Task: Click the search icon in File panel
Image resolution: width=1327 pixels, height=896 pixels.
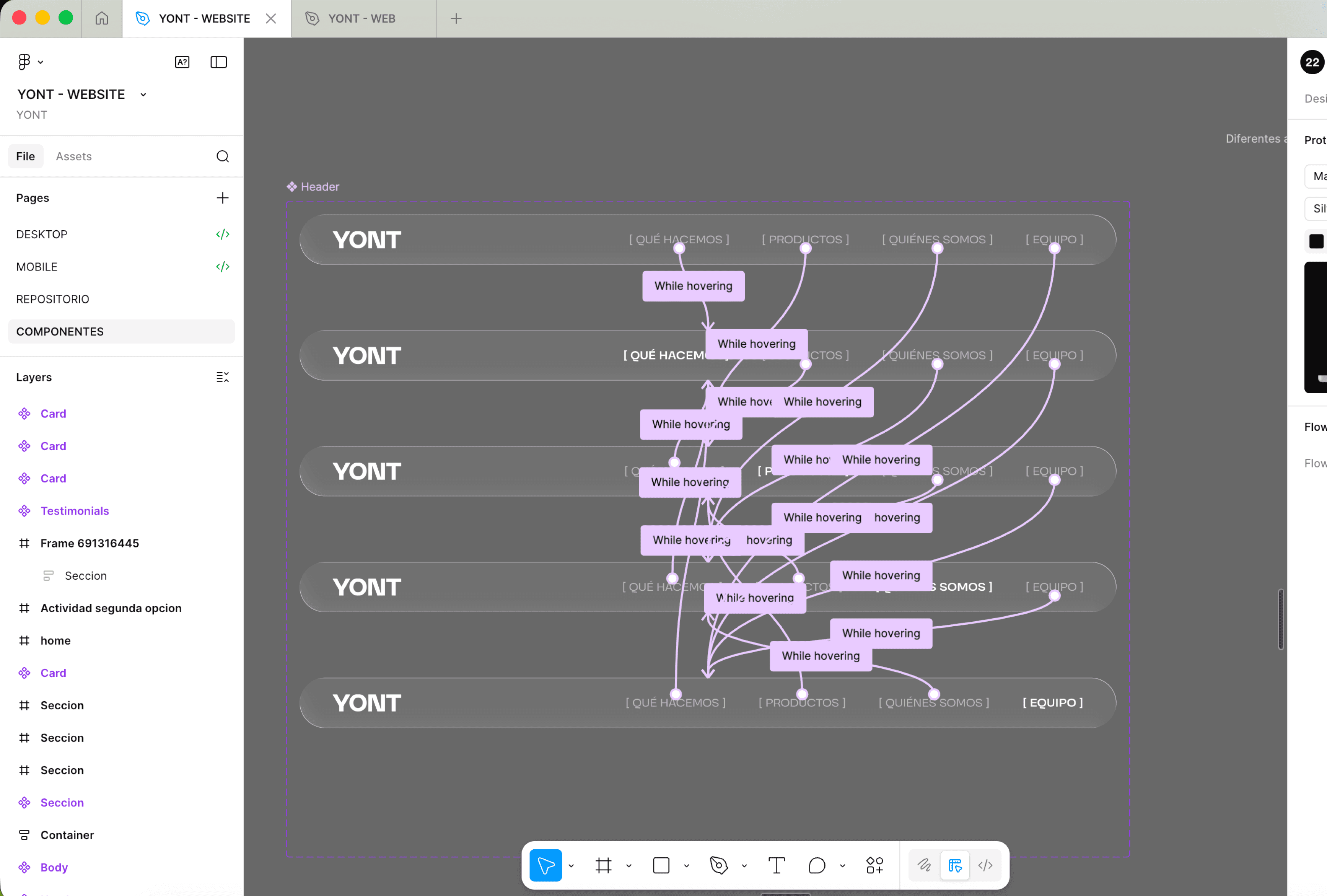Action: (223, 156)
